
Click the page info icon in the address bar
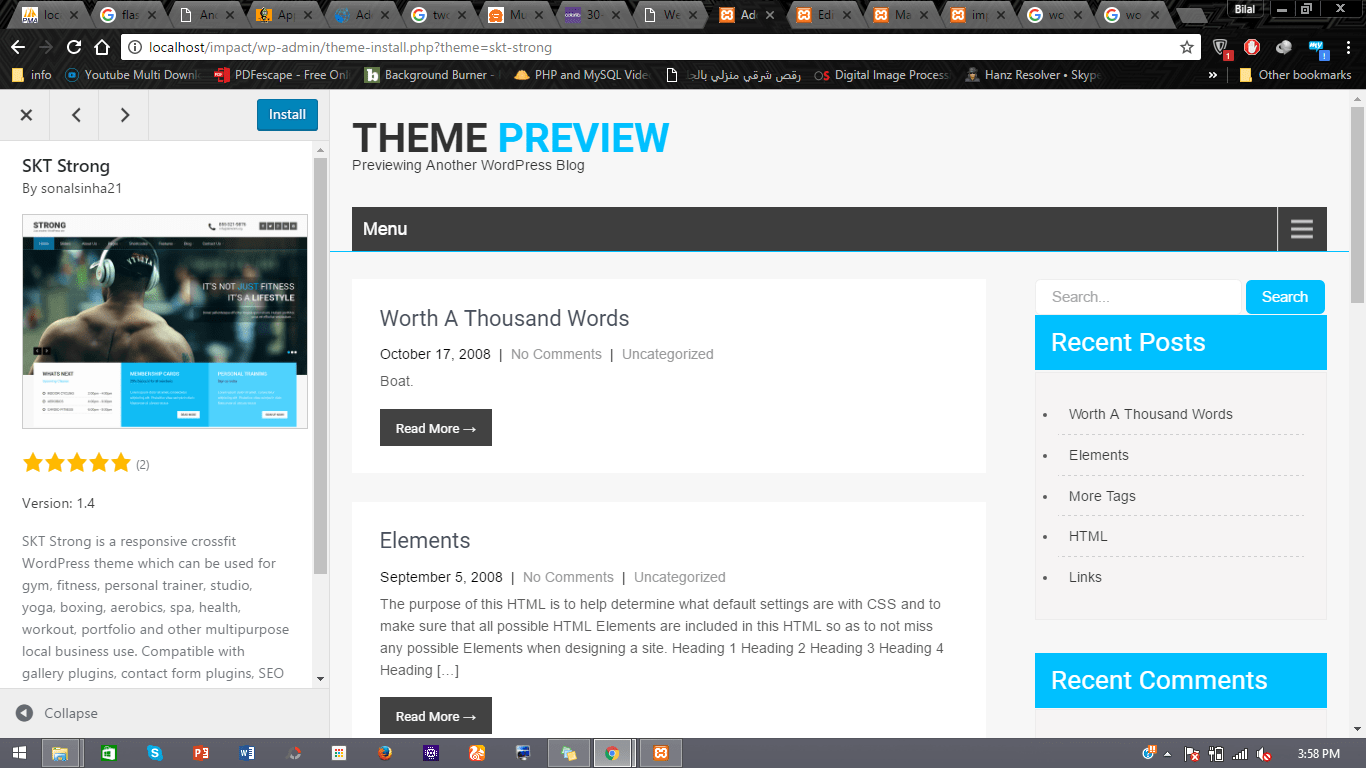[x=134, y=46]
